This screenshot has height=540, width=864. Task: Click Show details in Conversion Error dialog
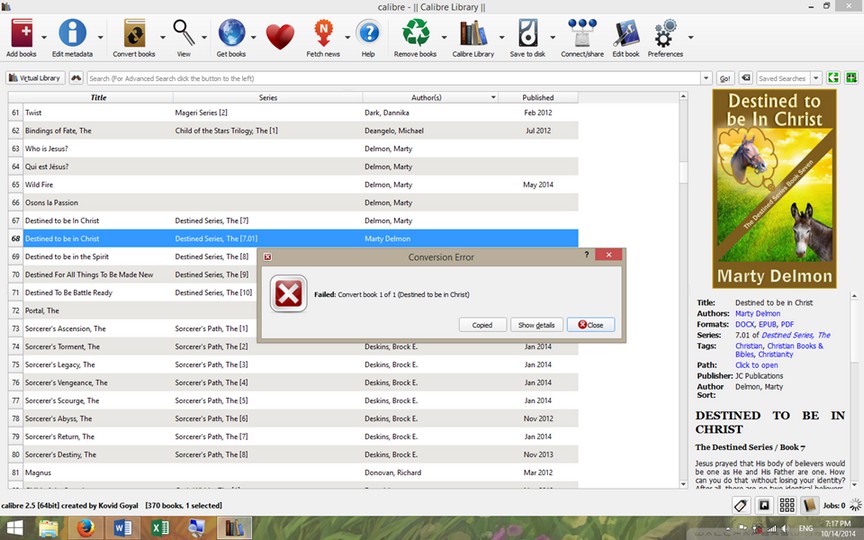pyautogui.click(x=536, y=325)
